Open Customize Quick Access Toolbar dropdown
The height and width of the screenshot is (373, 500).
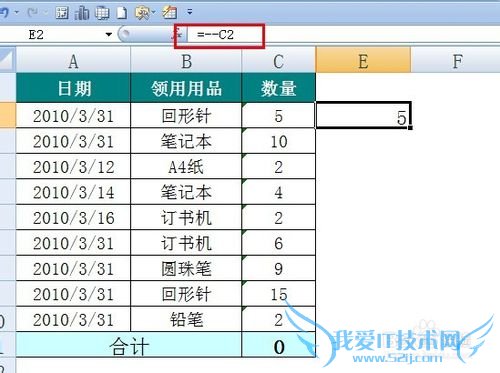click(190, 13)
